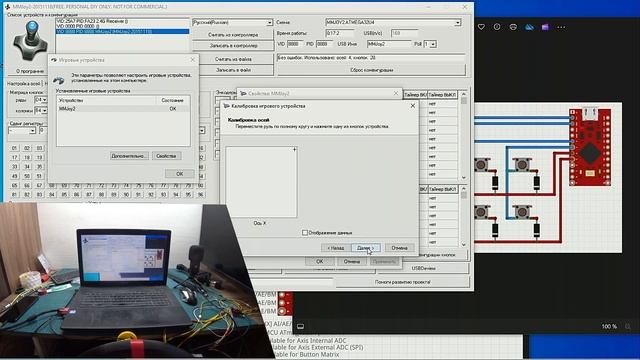Click the Считать из контроллера button
Image resolution: width=640 pixels, height=360 pixels.
pos(233,35)
